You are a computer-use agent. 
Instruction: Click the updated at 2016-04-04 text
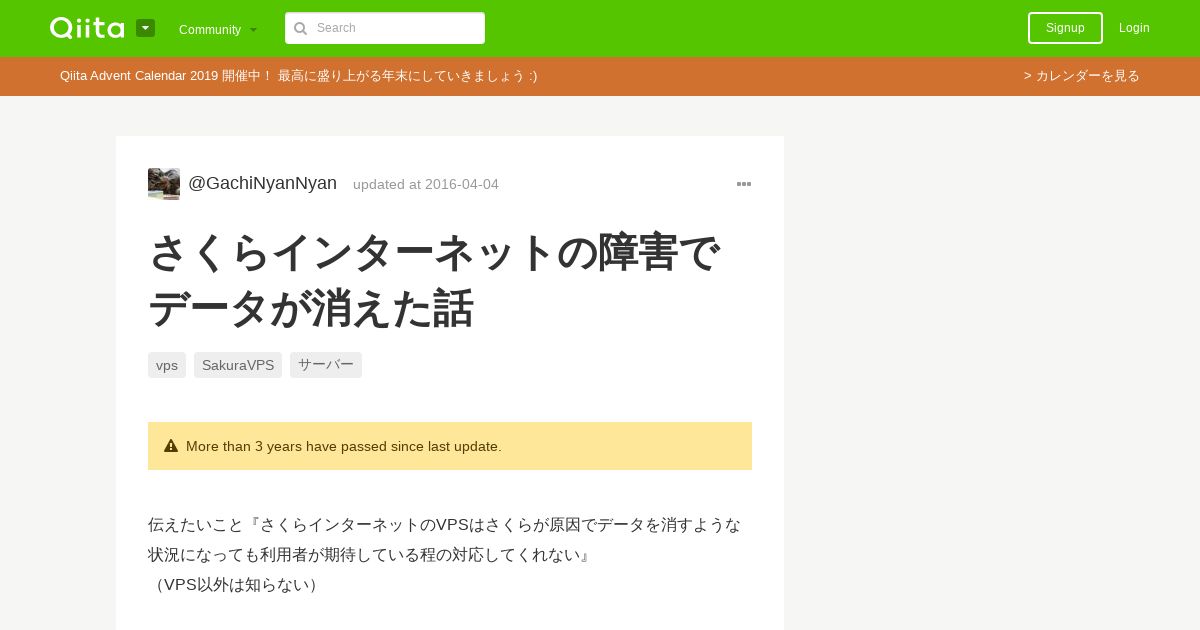426,184
